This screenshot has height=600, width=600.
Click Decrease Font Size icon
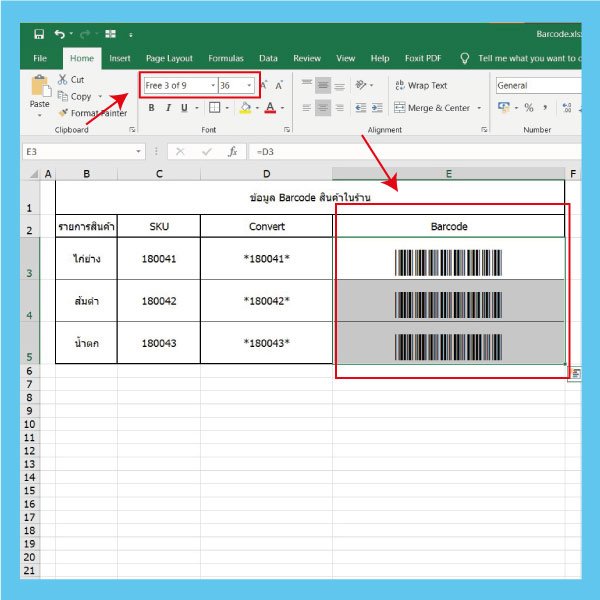[x=279, y=85]
